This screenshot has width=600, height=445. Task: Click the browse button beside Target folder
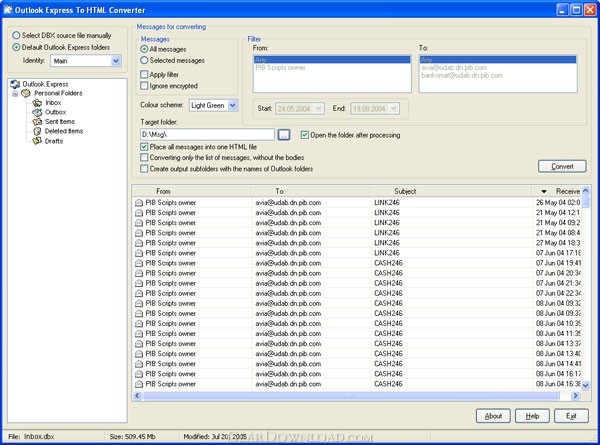coord(284,133)
